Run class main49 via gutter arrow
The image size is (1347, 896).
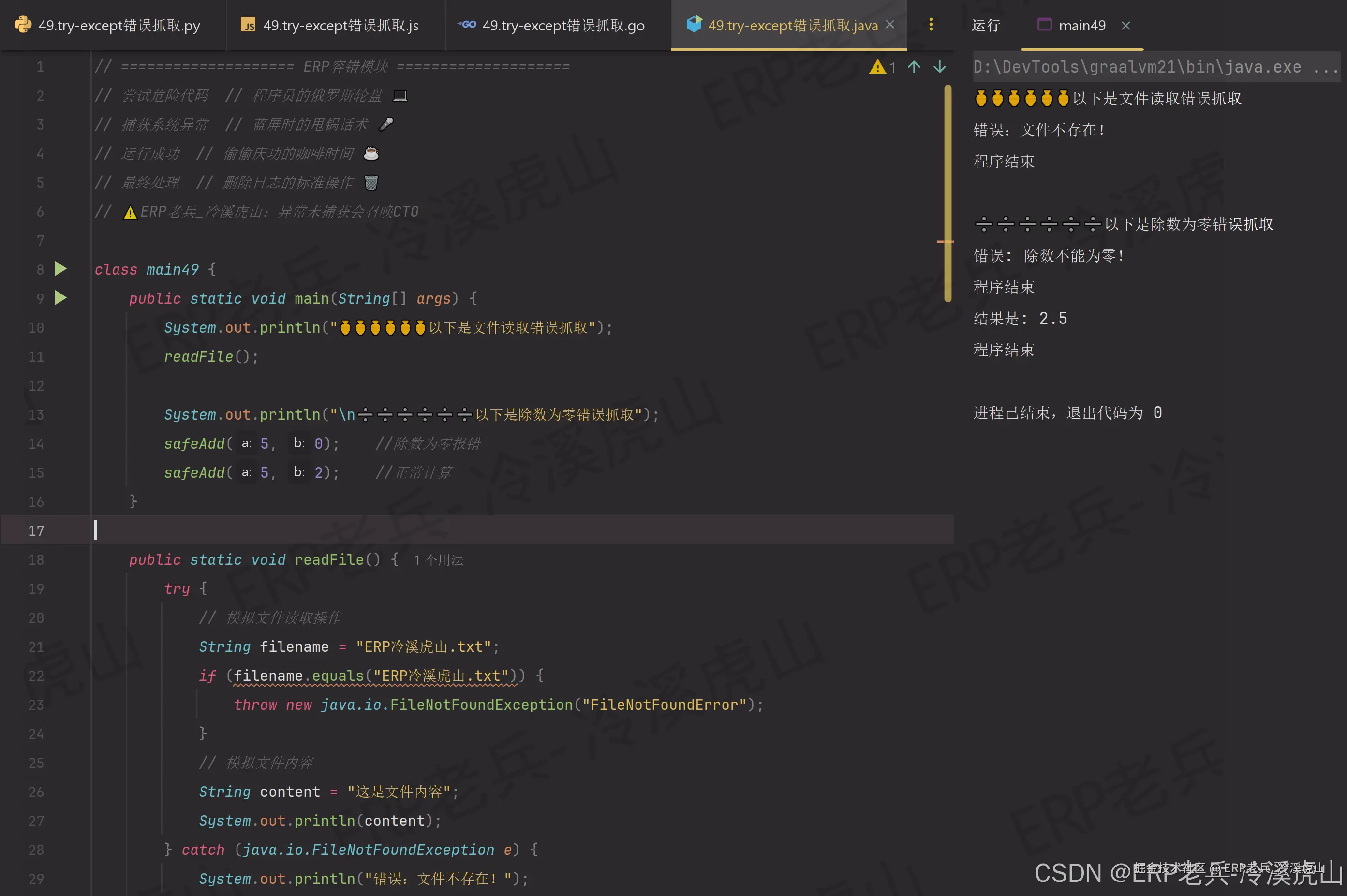pos(60,269)
